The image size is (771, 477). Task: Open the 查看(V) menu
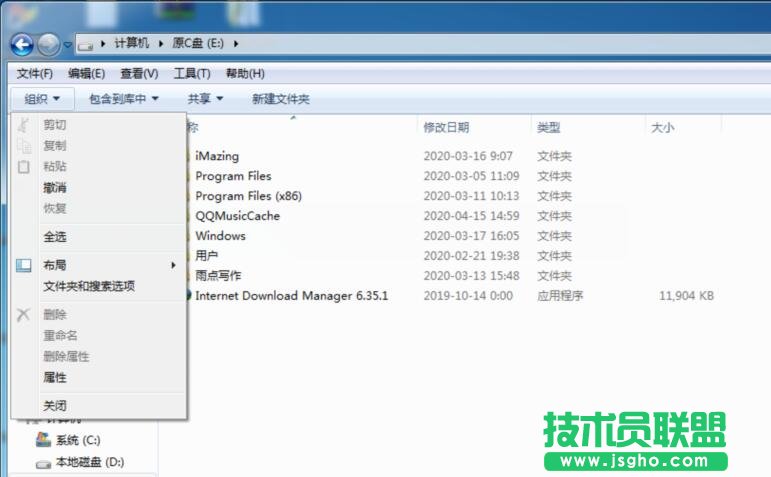point(139,74)
